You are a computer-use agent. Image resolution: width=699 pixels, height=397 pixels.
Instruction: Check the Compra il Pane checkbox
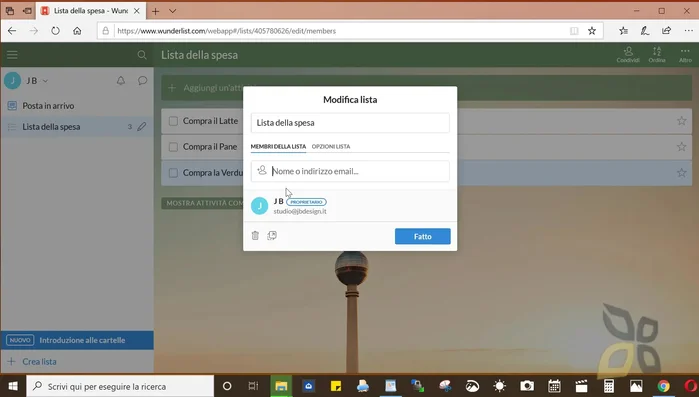(x=173, y=147)
